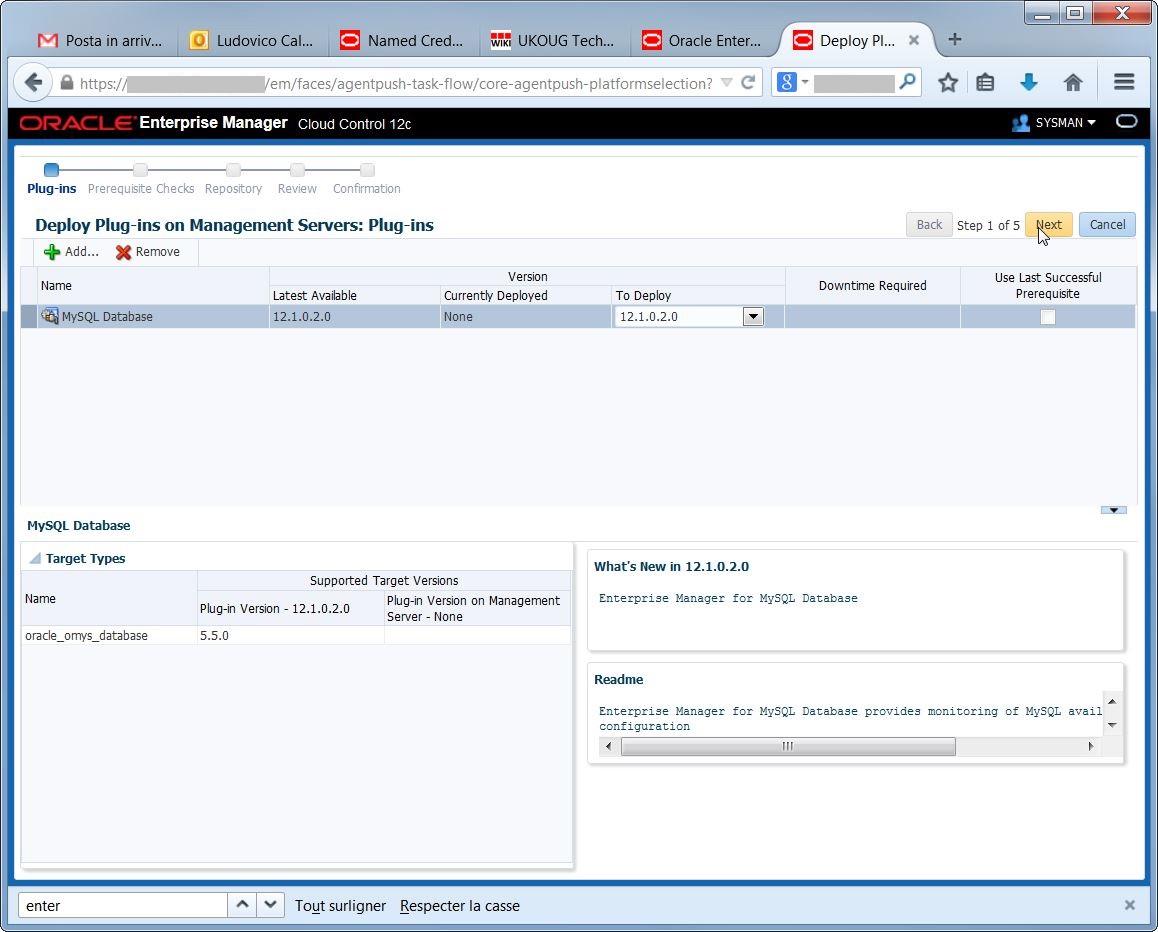The image size is (1158, 932).
Task: Toggle Respecter la casse match case
Action: point(459,905)
